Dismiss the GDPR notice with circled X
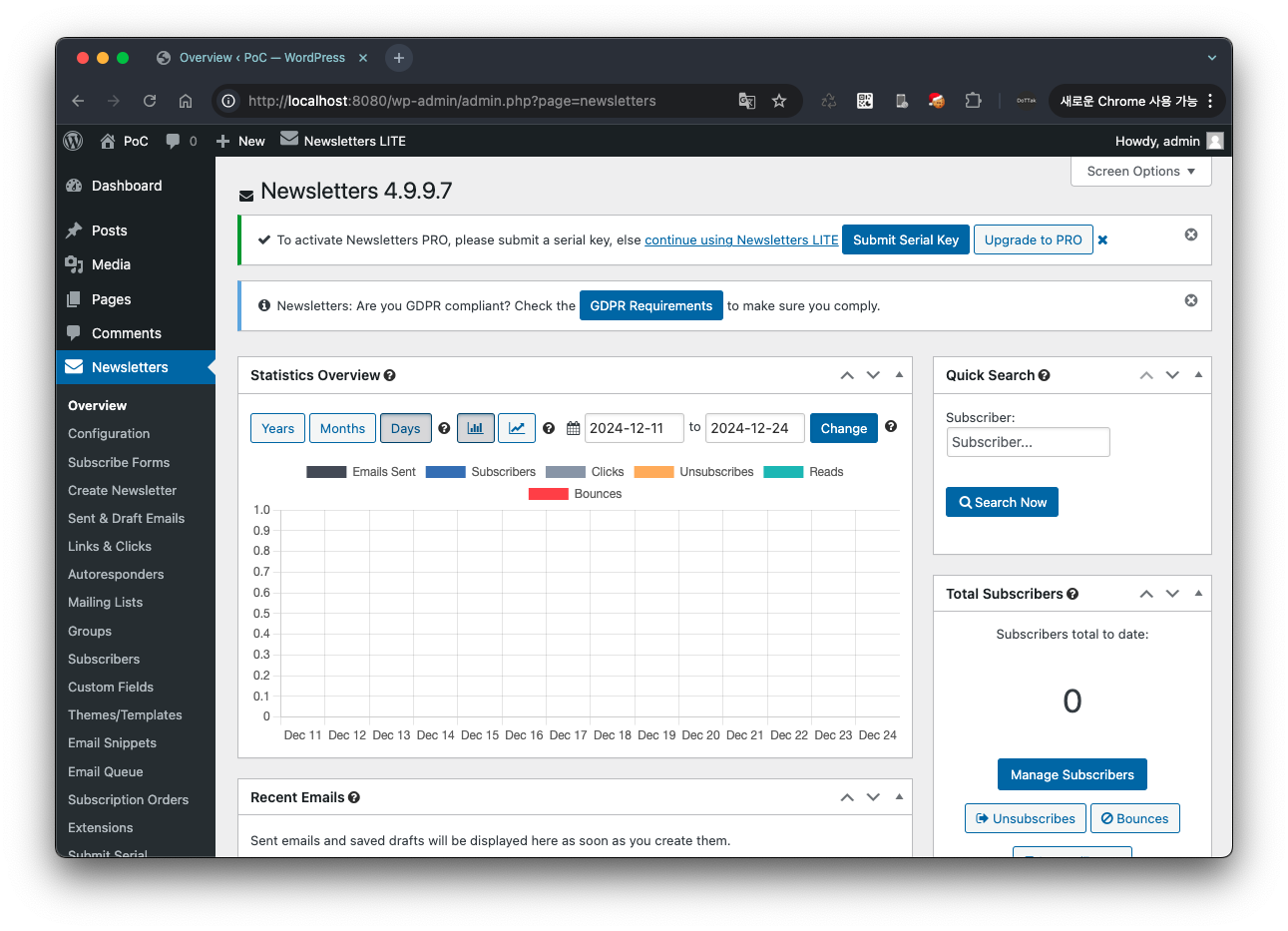Screen dimensions: 1288x931 click(x=1191, y=300)
